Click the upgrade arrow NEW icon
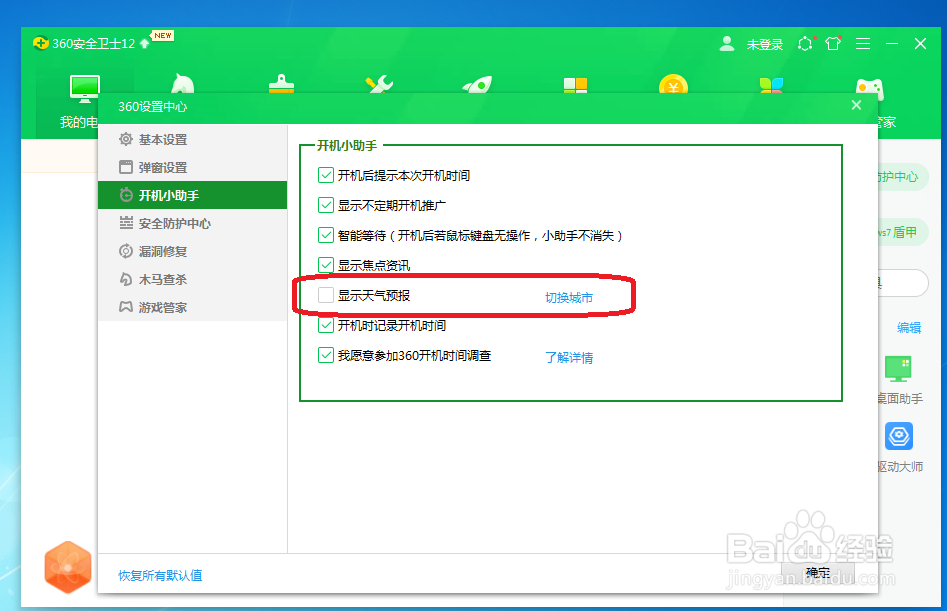Image resolution: width=947 pixels, height=611 pixels. click(x=144, y=43)
